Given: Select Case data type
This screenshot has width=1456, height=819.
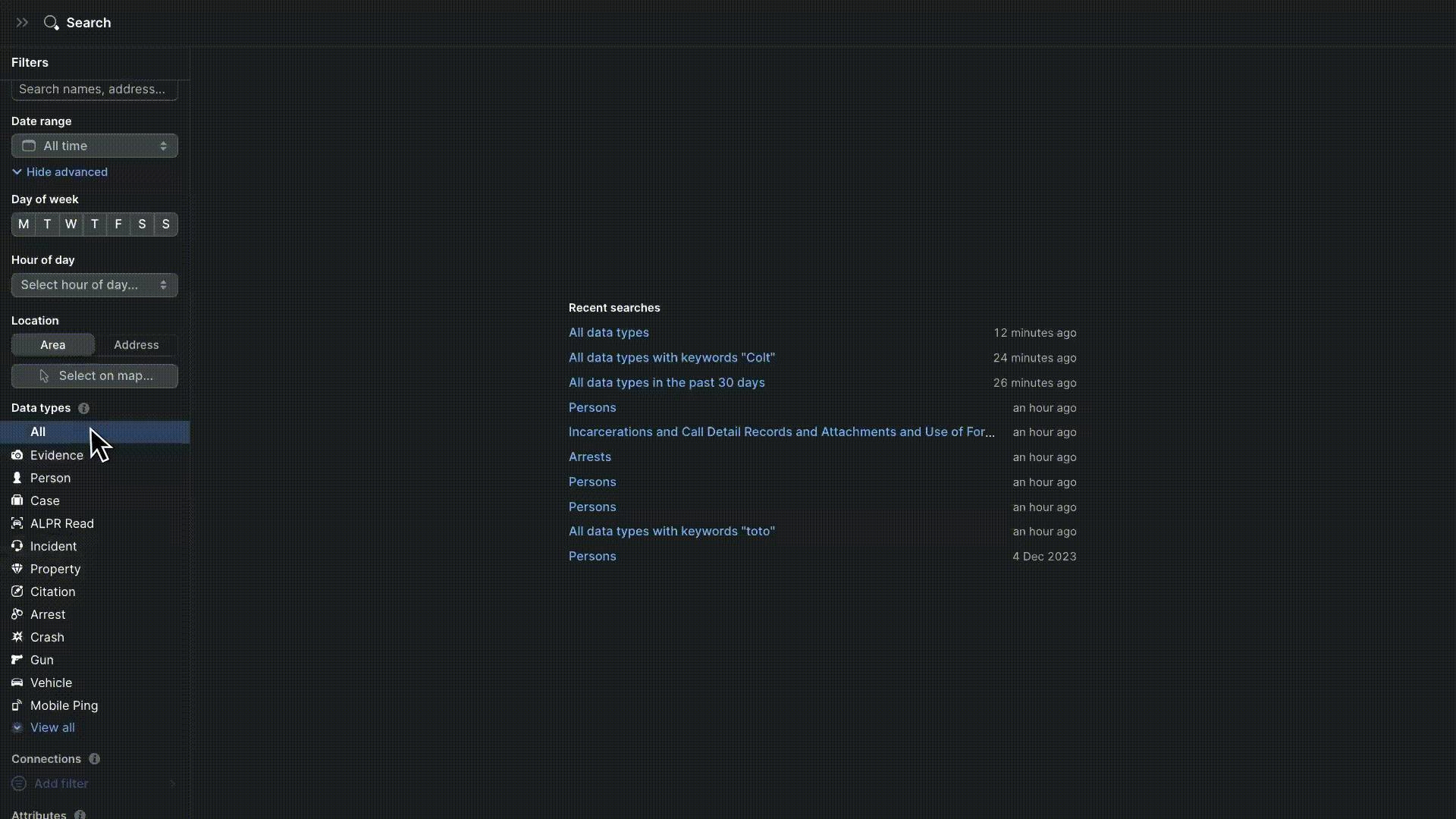Looking at the screenshot, I should point(95,500).
